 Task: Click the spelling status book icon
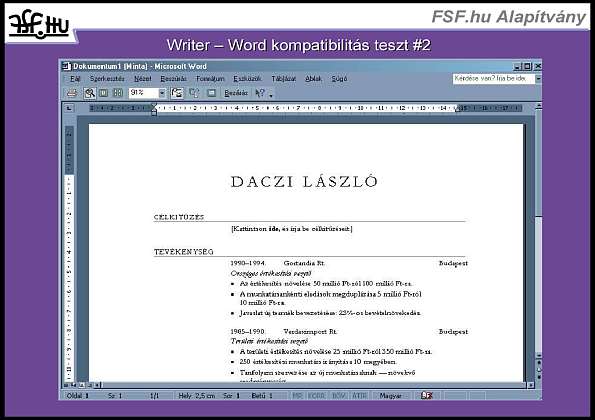click(x=427, y=396)
